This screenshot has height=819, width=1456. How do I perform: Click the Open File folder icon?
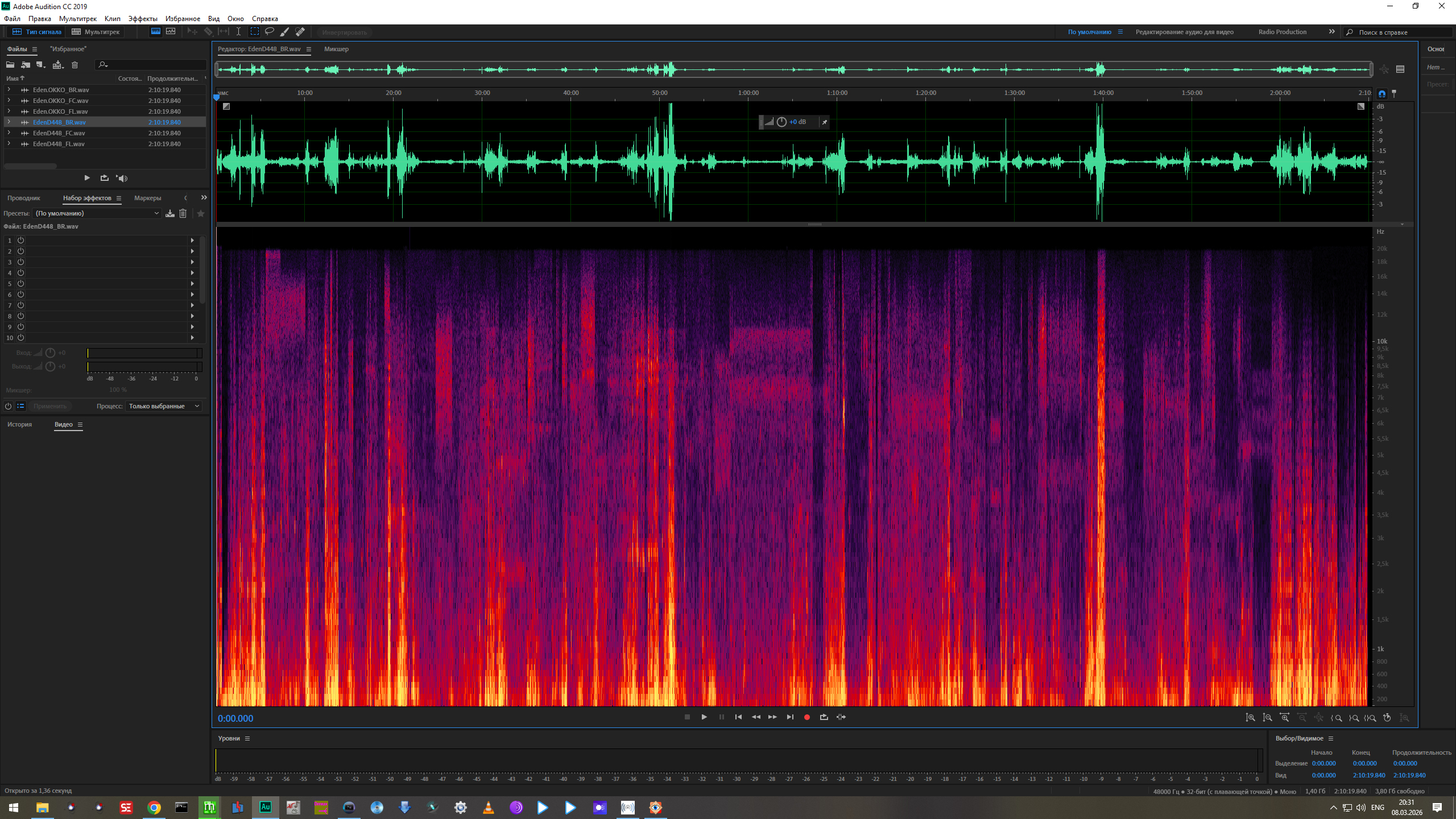pyautogui.click(x=10, y=65)
